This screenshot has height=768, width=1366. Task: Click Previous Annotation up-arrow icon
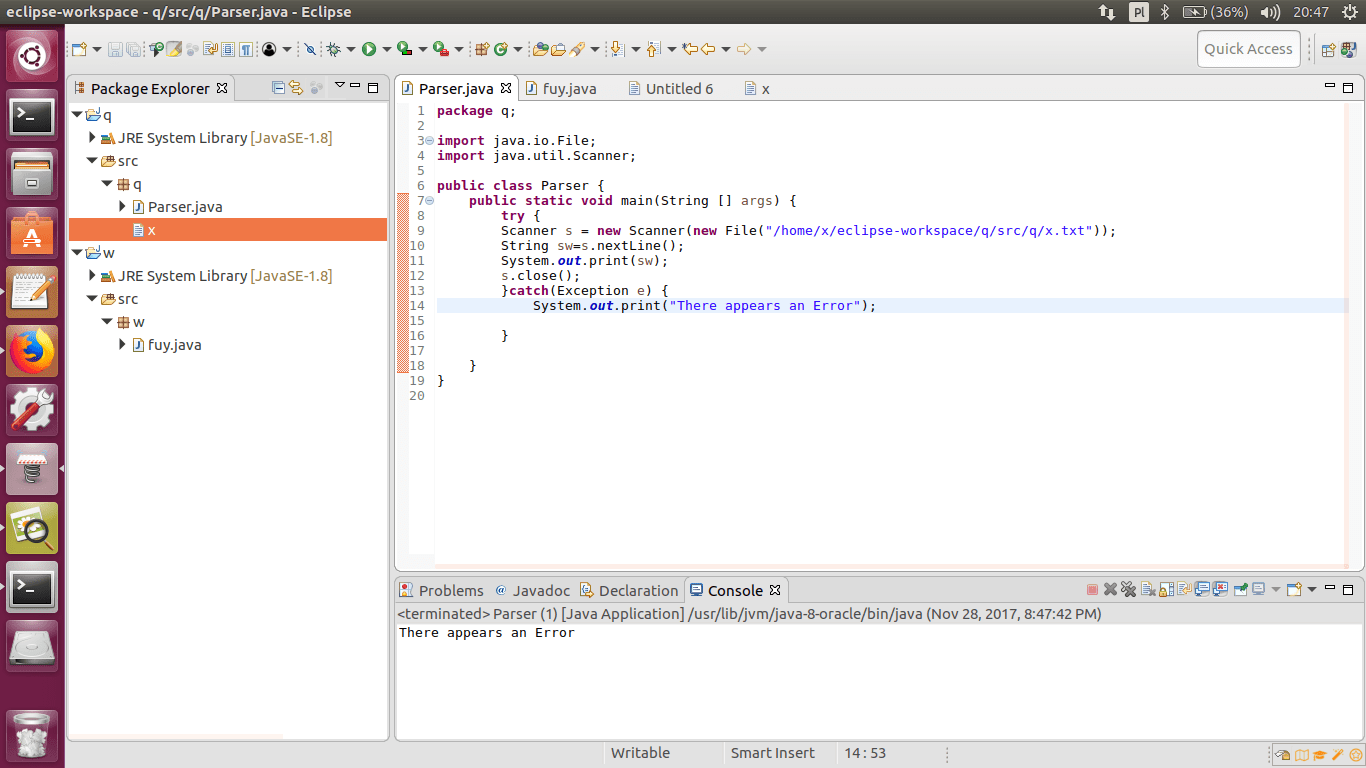pyautogui.click(x=653, y=49)
